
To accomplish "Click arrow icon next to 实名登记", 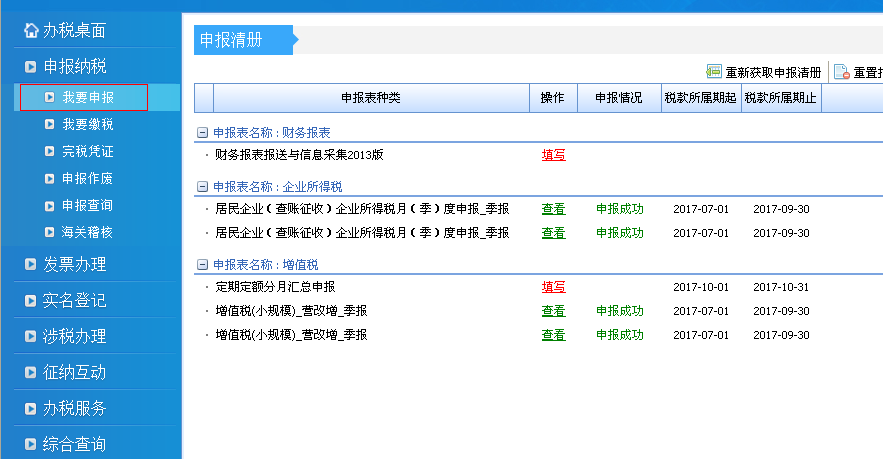I will pyautogui.click(x=31, y=301).
